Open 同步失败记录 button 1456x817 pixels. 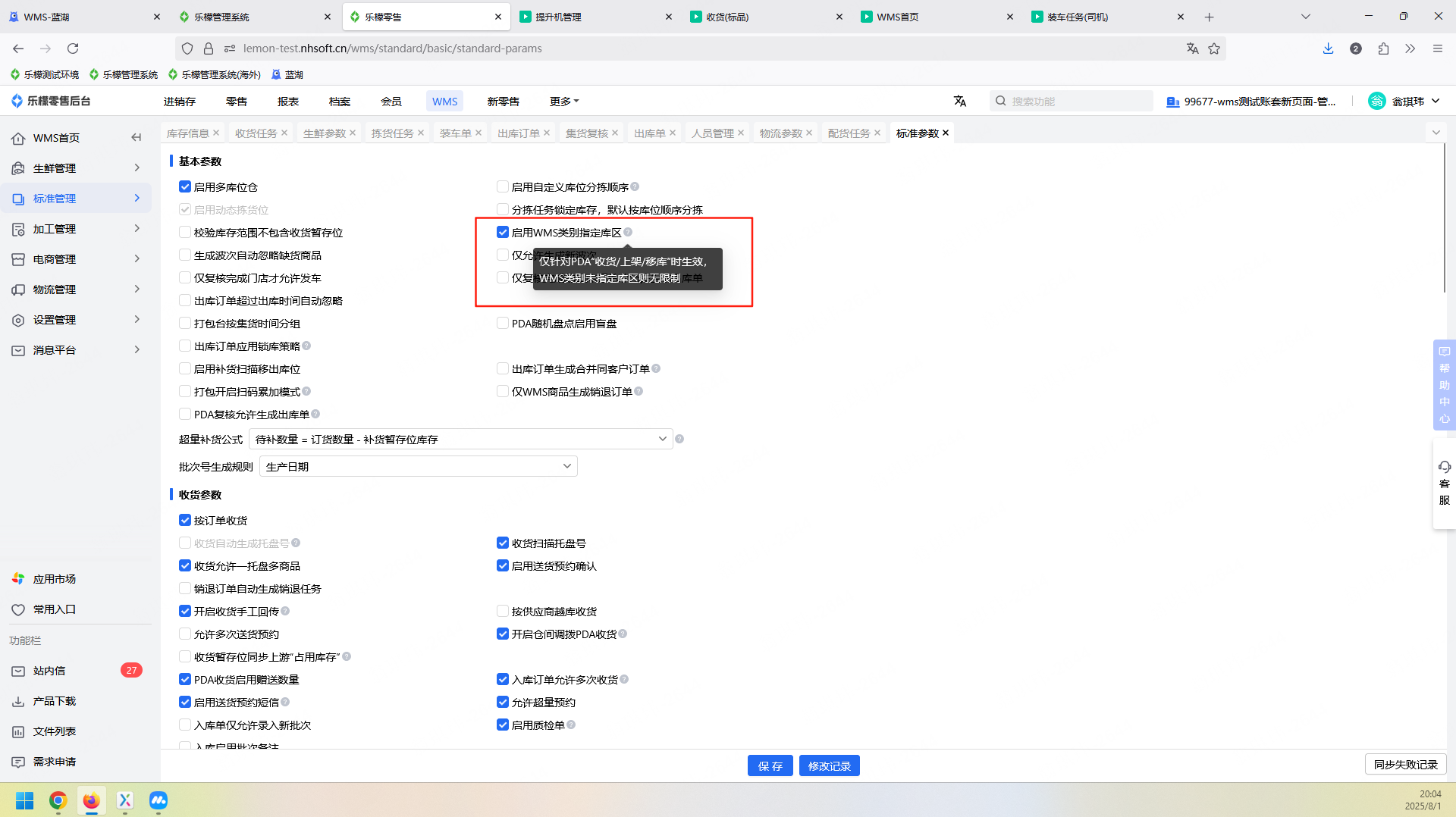[1405, 764]
